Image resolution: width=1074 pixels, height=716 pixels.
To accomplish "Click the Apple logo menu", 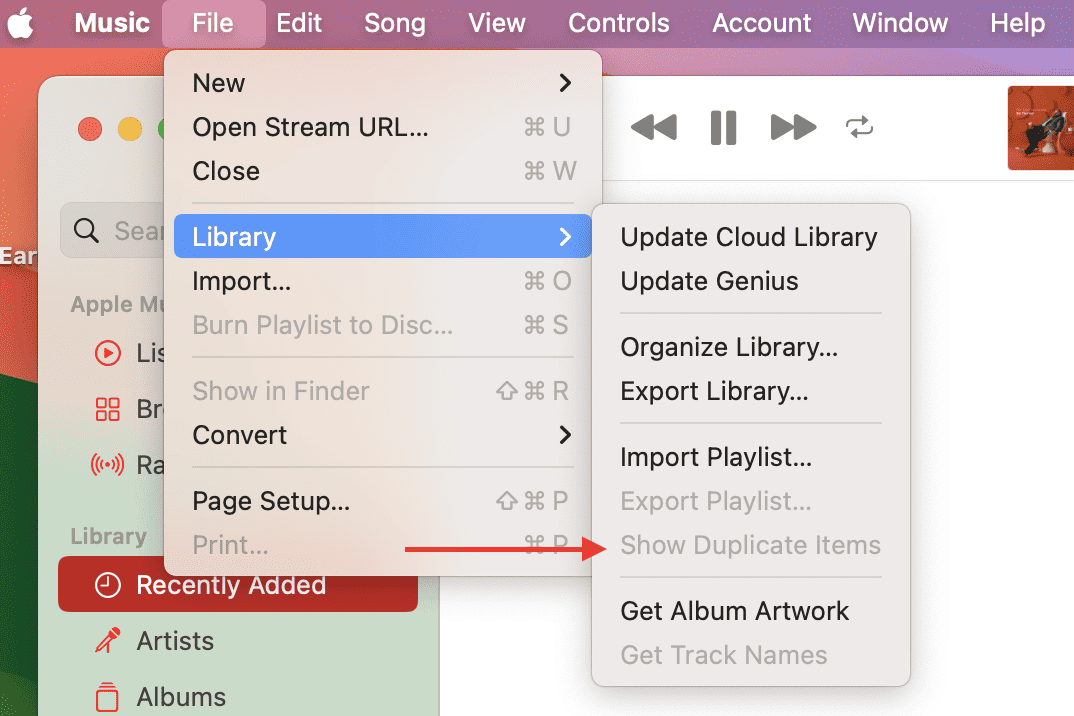I will 22,23.
